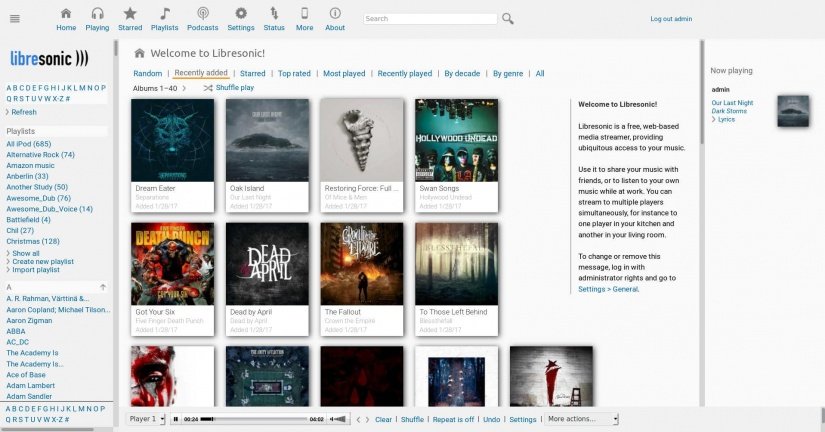Click the up arrow next to letter A
825x432 pixels.
point(103,287)
